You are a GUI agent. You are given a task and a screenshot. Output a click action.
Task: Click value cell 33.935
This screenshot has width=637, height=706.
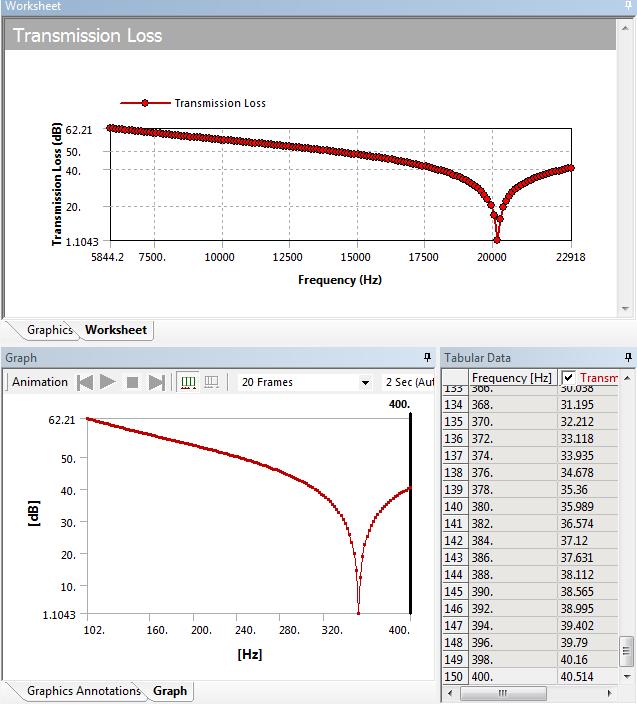(588, 456)
